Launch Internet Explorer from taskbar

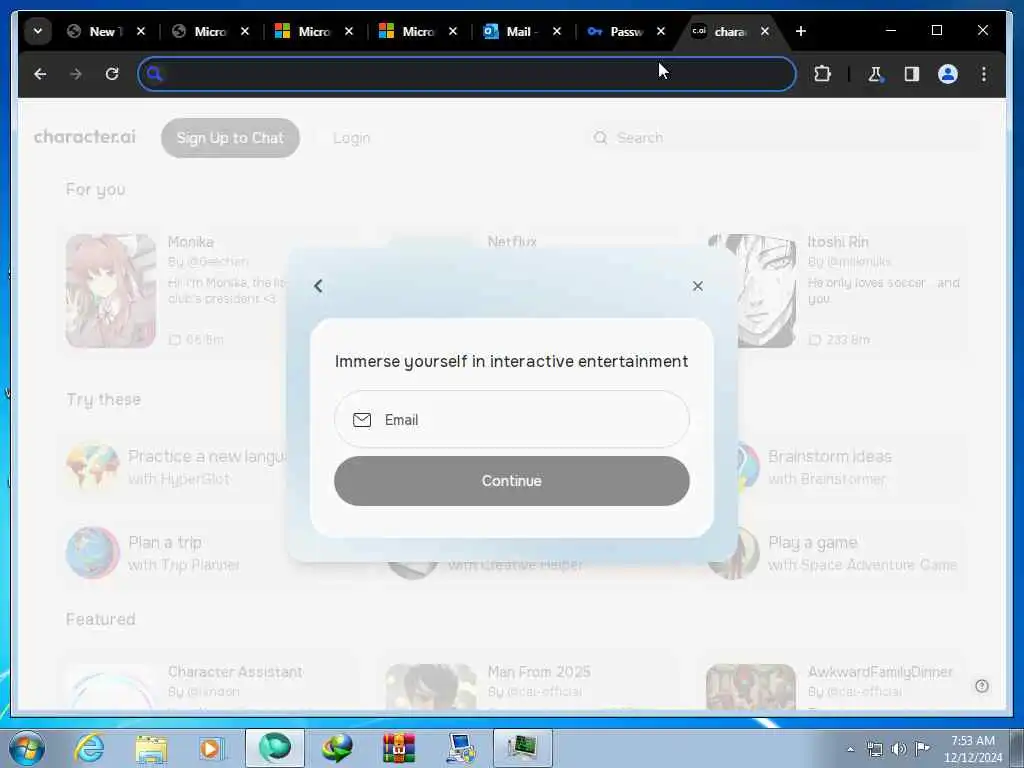[x=89, y=748]
